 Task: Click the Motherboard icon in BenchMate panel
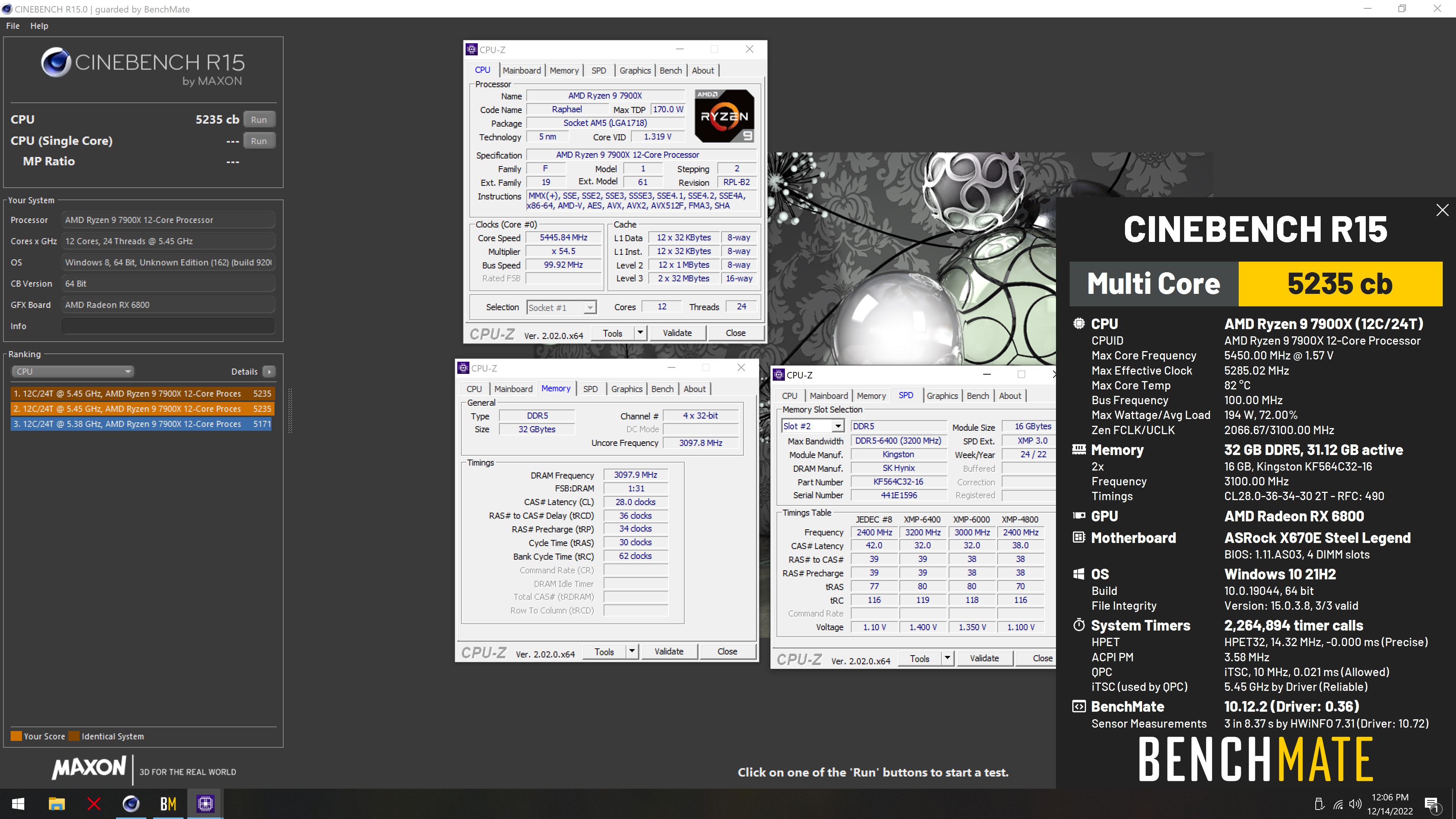[1078, 537]
